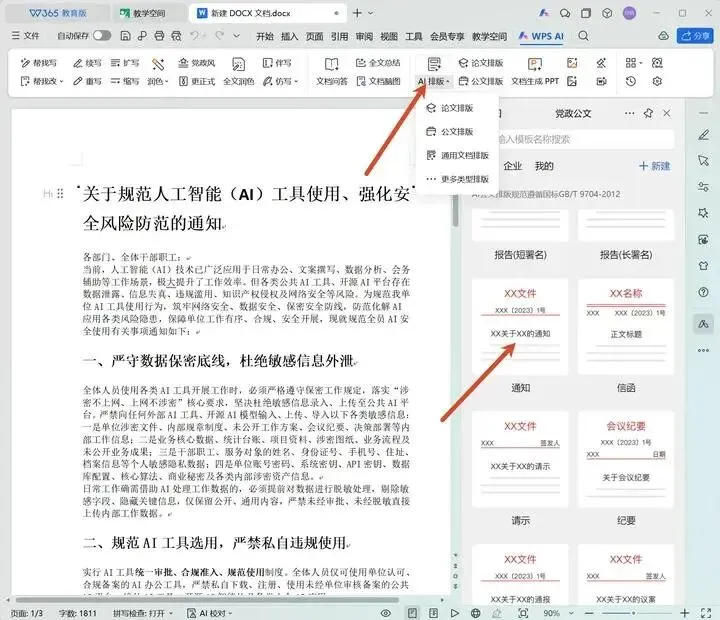Choose 更多类型排版 from dropdown menu
The height and width of the screenshot is (620, 720).
coord(457,179)
